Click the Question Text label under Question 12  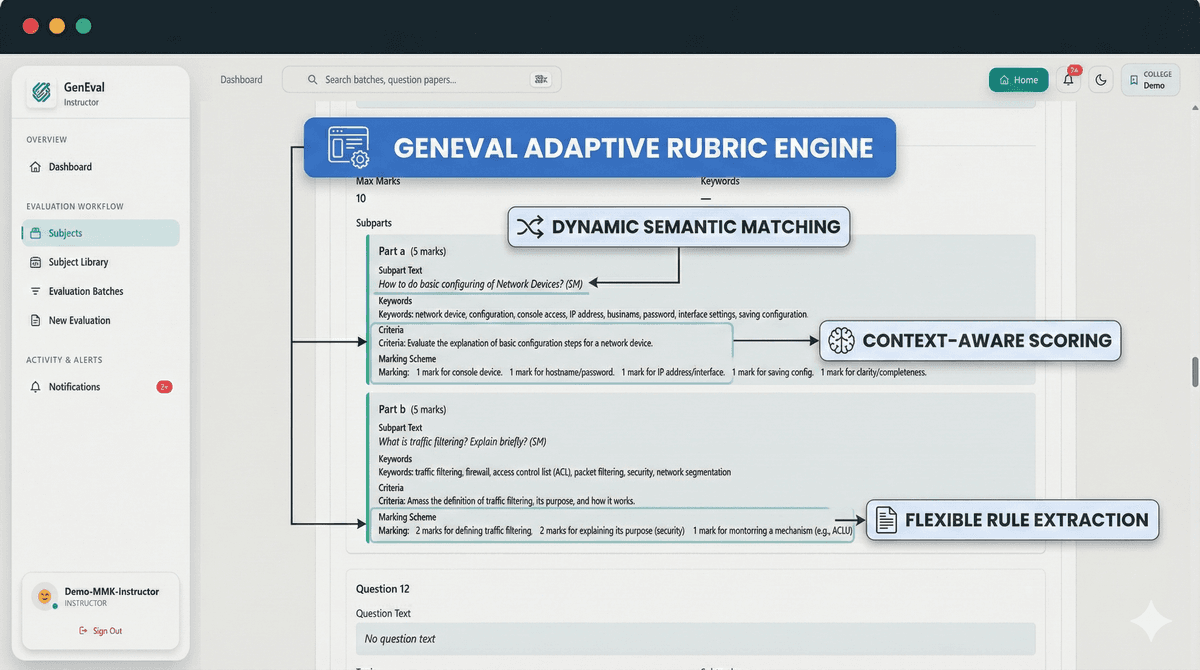coord(383,614)
